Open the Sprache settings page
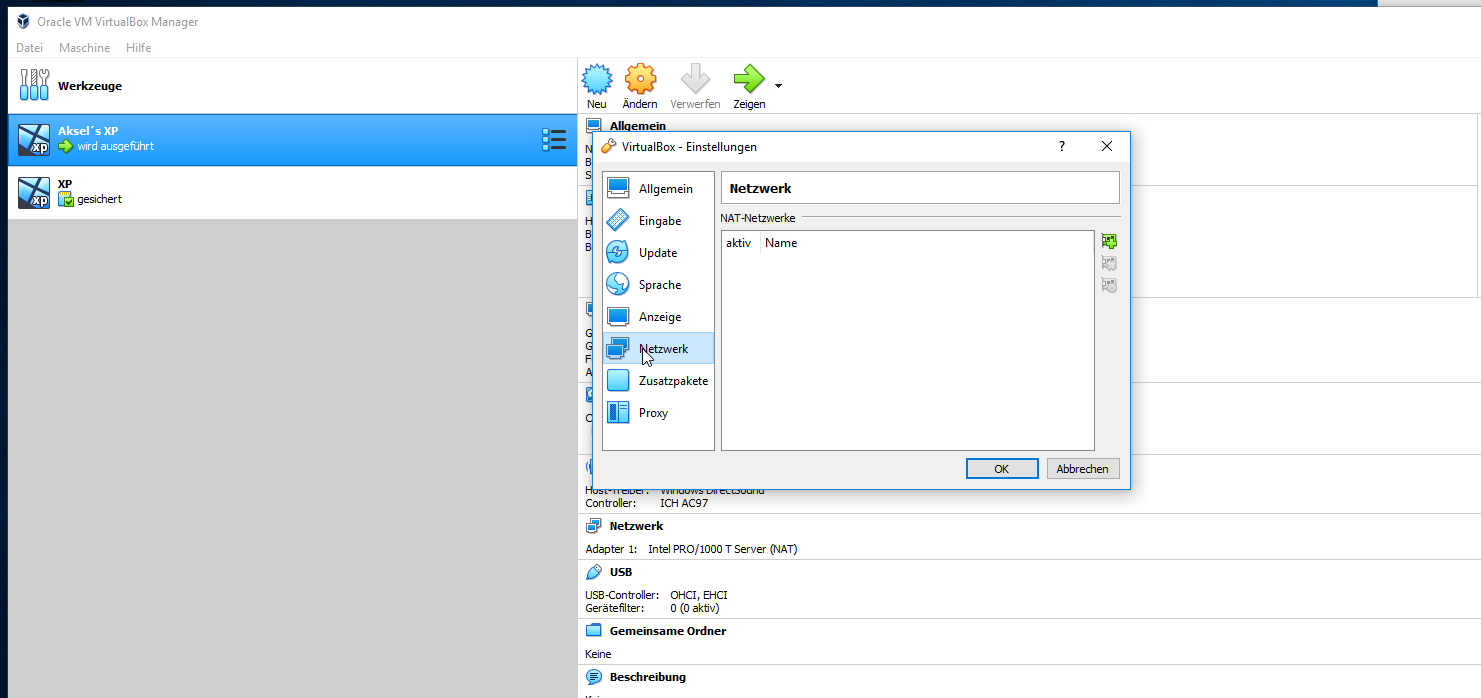Image resolution: width=1481 pixels, height=698 pixels. tap(658, 285)
